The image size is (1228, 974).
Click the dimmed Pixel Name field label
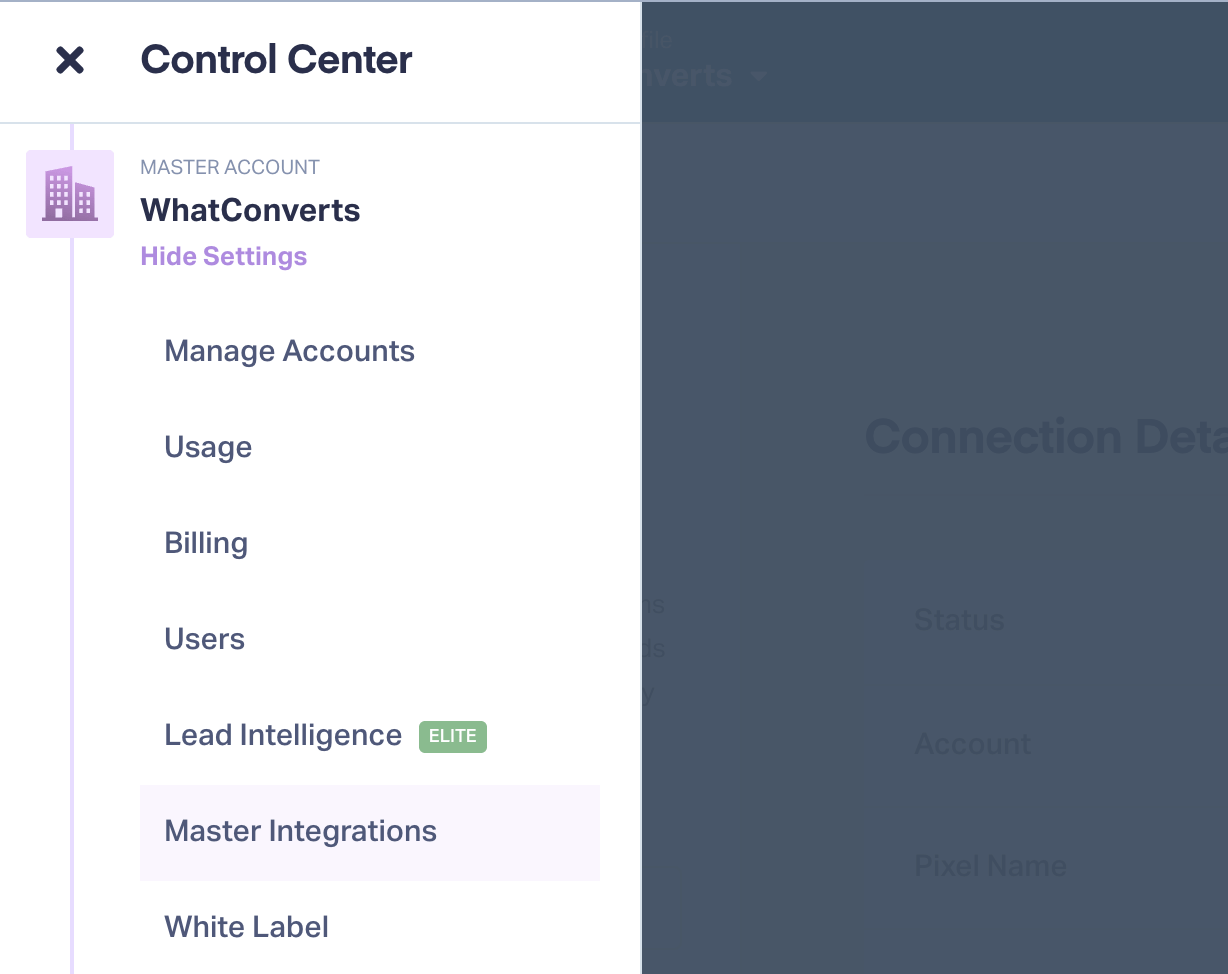[x=990, y=865]
